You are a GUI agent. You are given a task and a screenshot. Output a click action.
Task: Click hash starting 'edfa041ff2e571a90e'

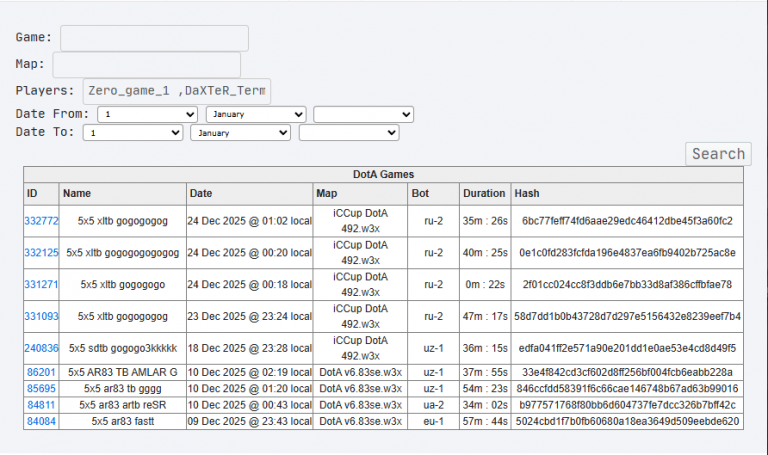pyautogui.click(x=627, y=348)
